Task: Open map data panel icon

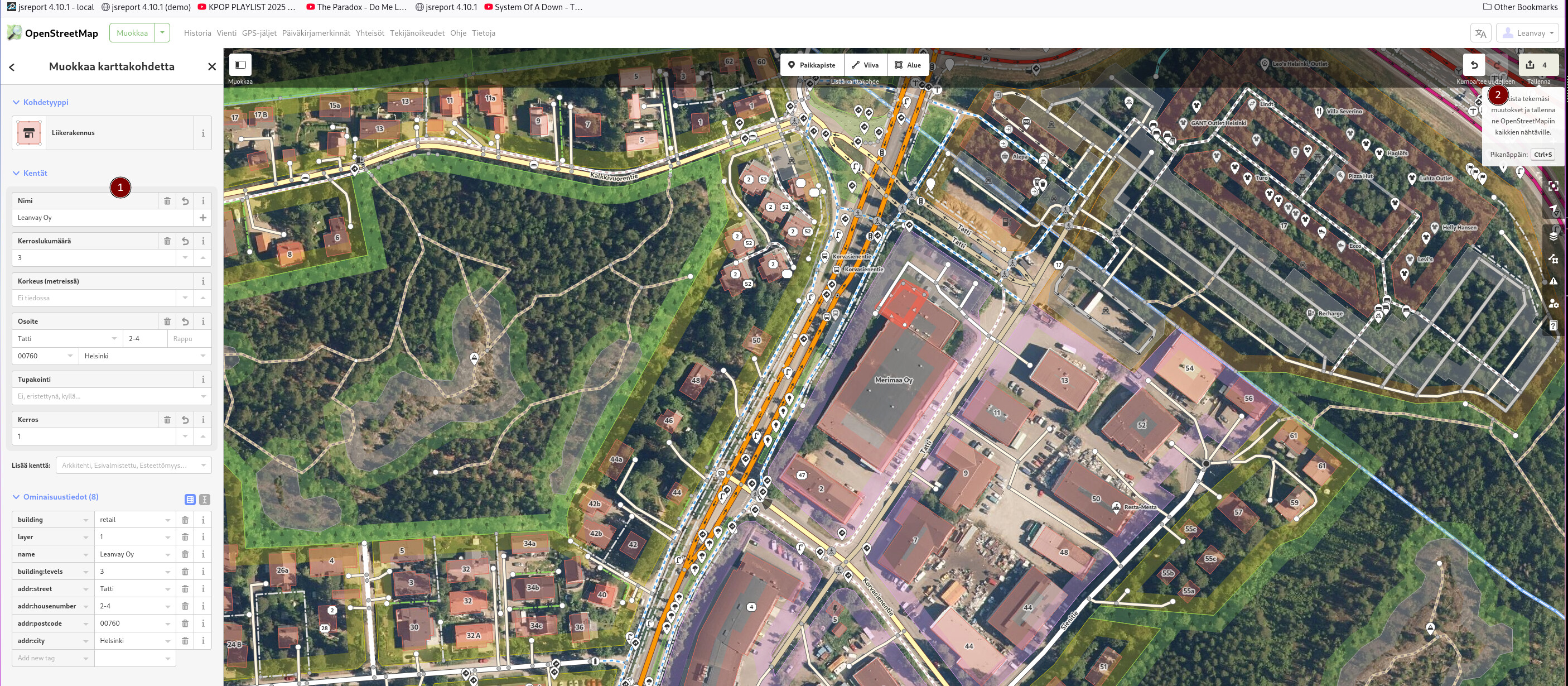Action: 1553,258
